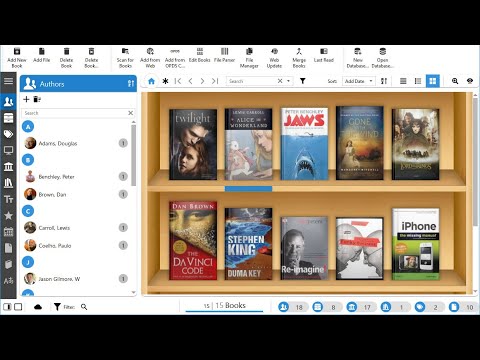Switch to the bookshelf thumbnails view

pyautogui.click(x=433, y=81)
